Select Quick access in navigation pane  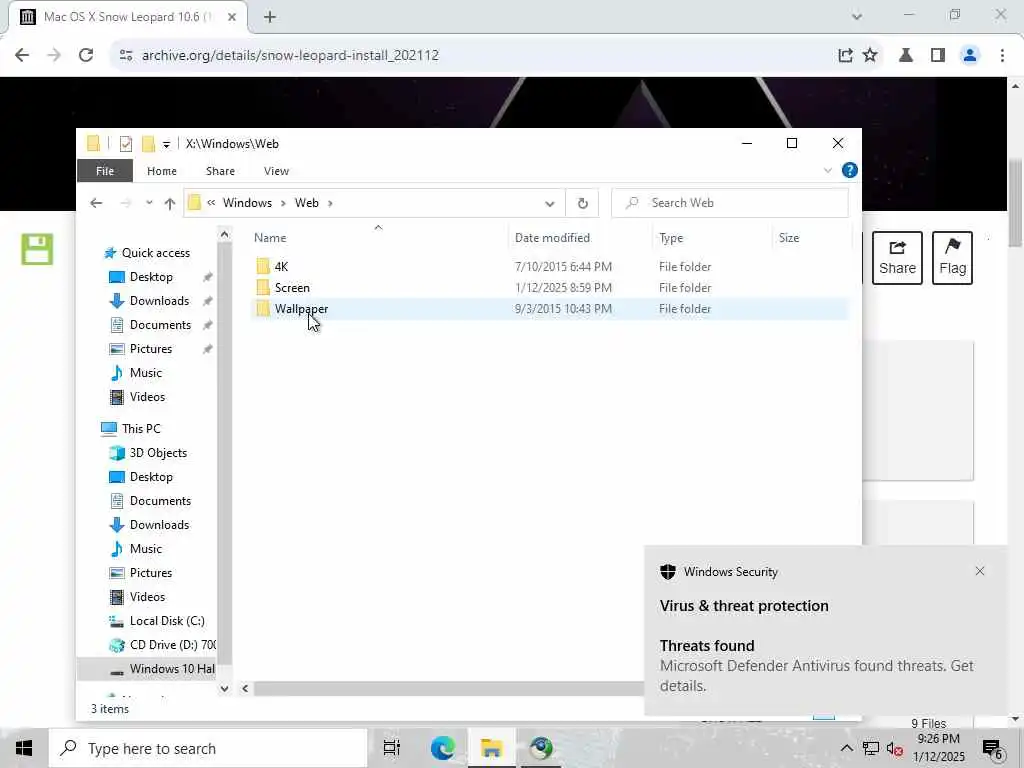coord(155,253)
